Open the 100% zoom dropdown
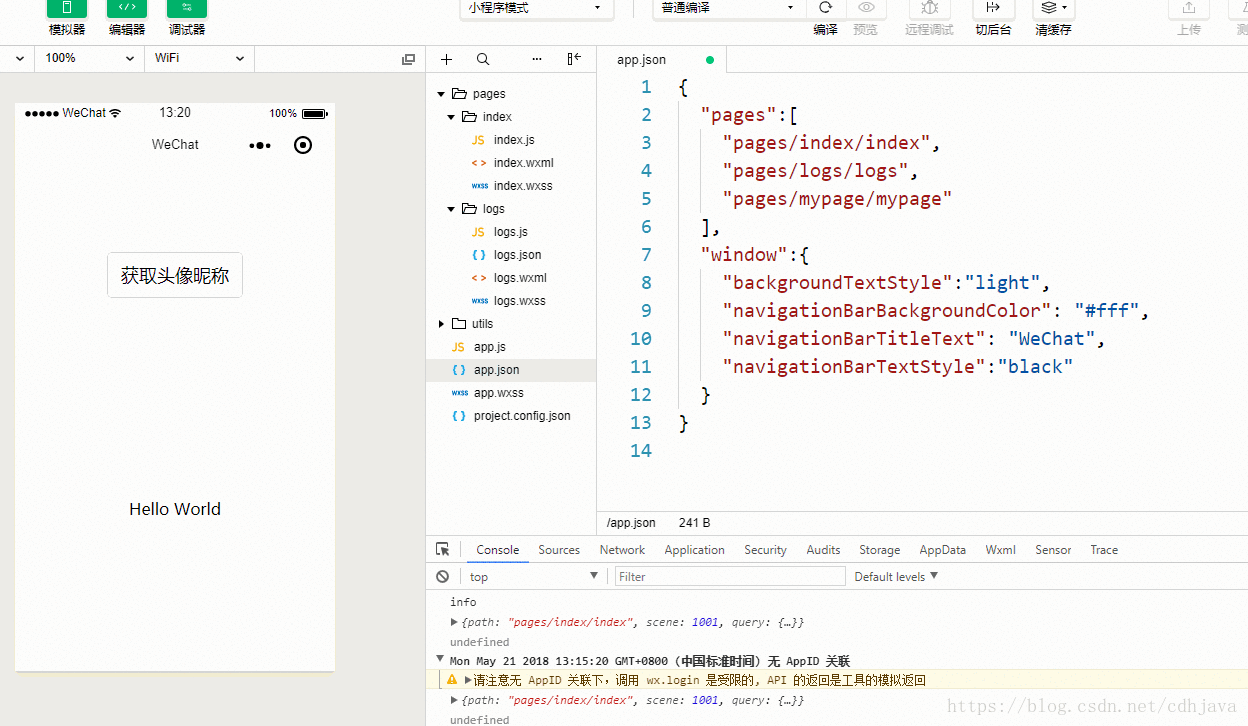This screenshot has height=726, width=1248. [90, 59]
